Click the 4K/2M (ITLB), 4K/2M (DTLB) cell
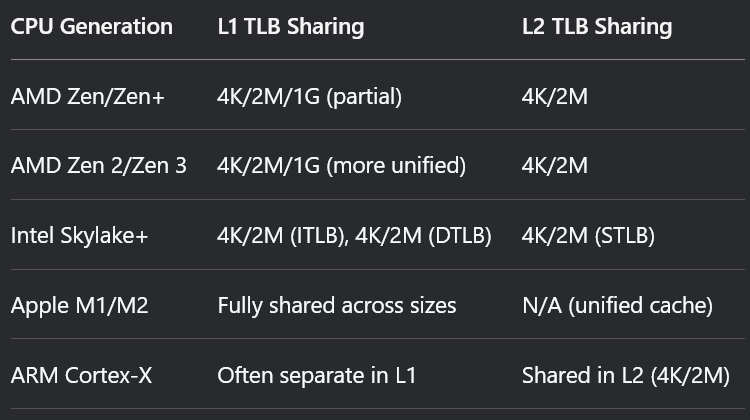This screenshot has width=750, height=420. [354, 236]
